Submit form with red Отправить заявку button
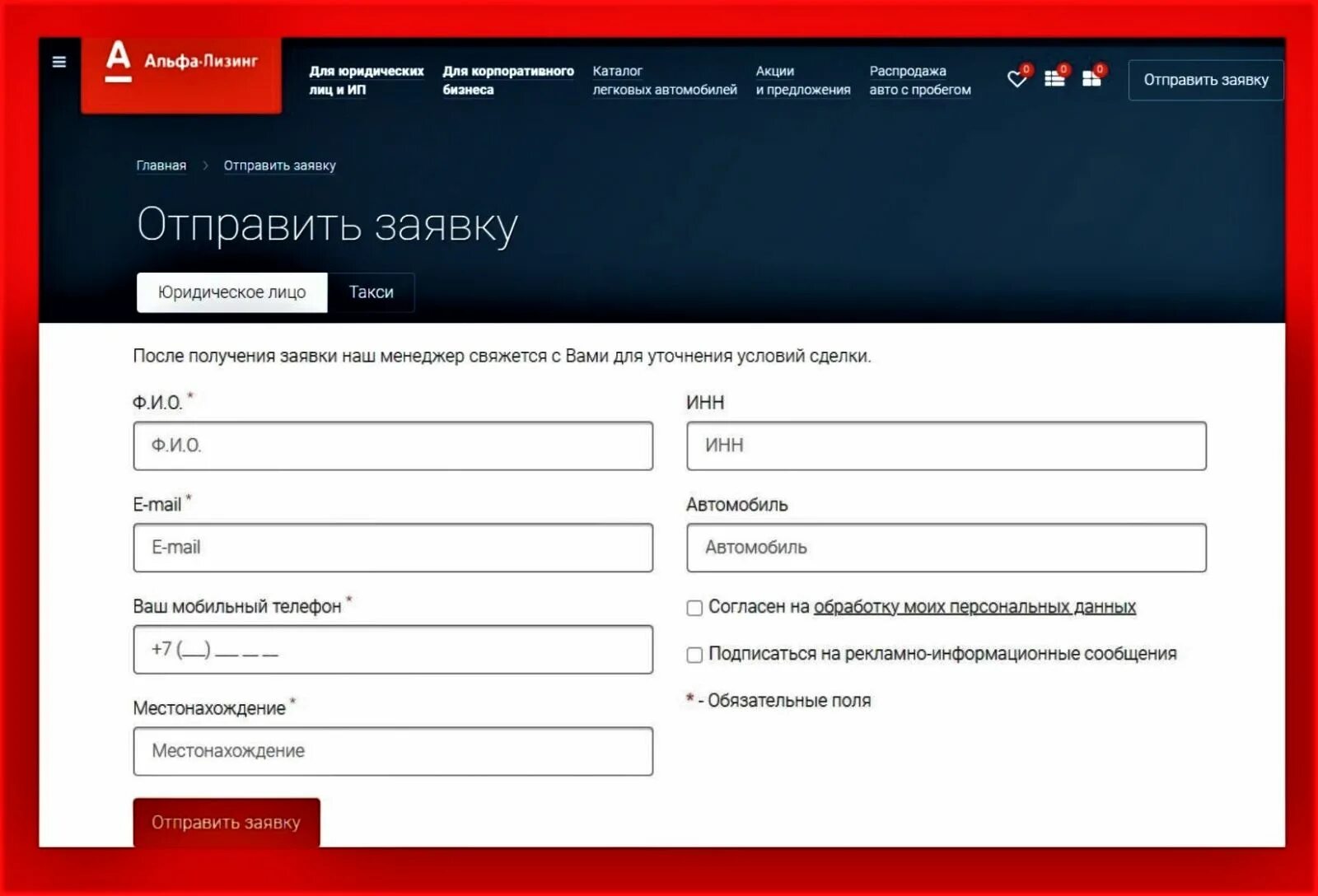The width and height of the screenshot is (1318, 896). click(227, 822)
